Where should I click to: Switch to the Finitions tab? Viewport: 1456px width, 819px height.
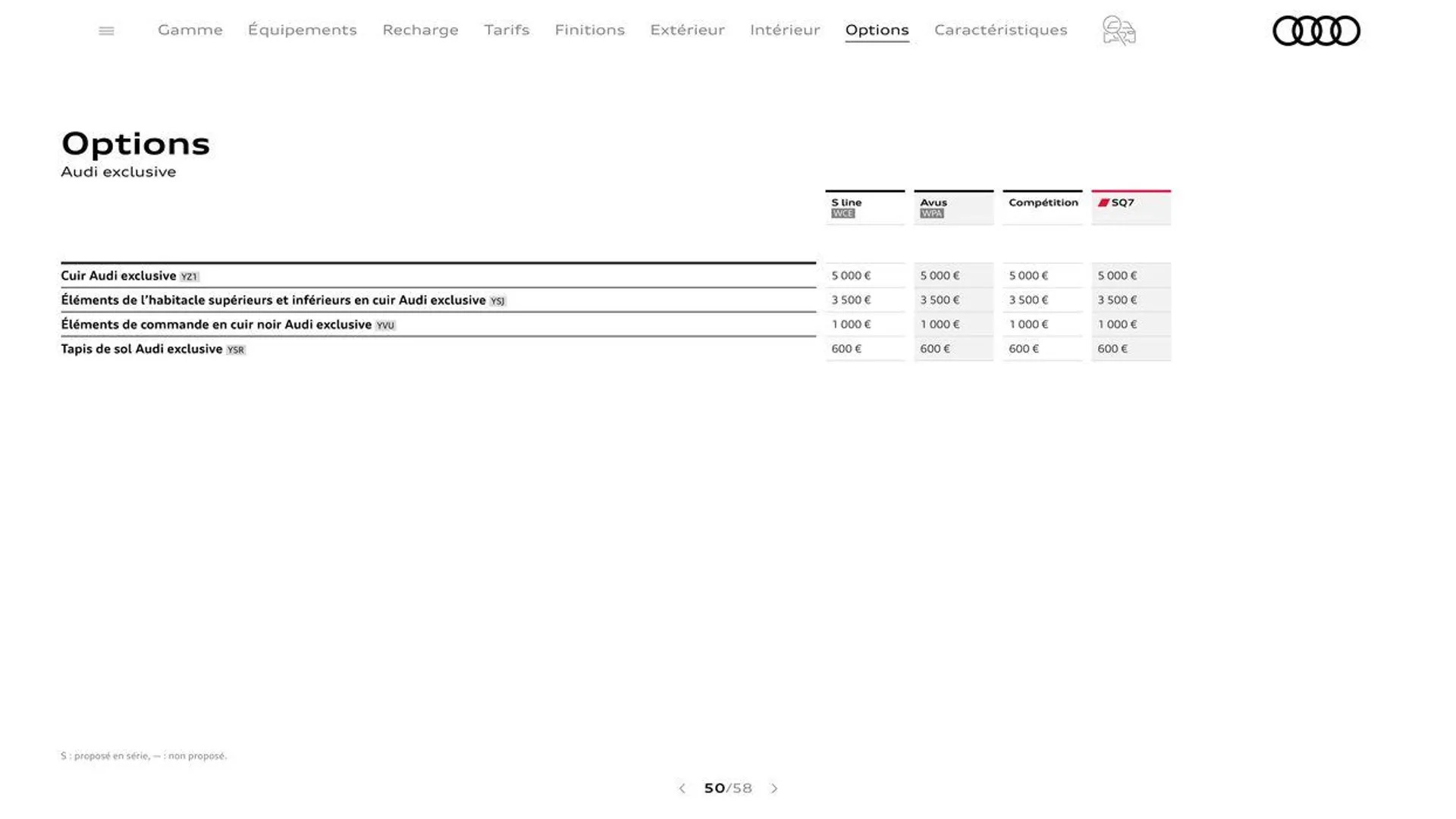(x=589, y=30)
